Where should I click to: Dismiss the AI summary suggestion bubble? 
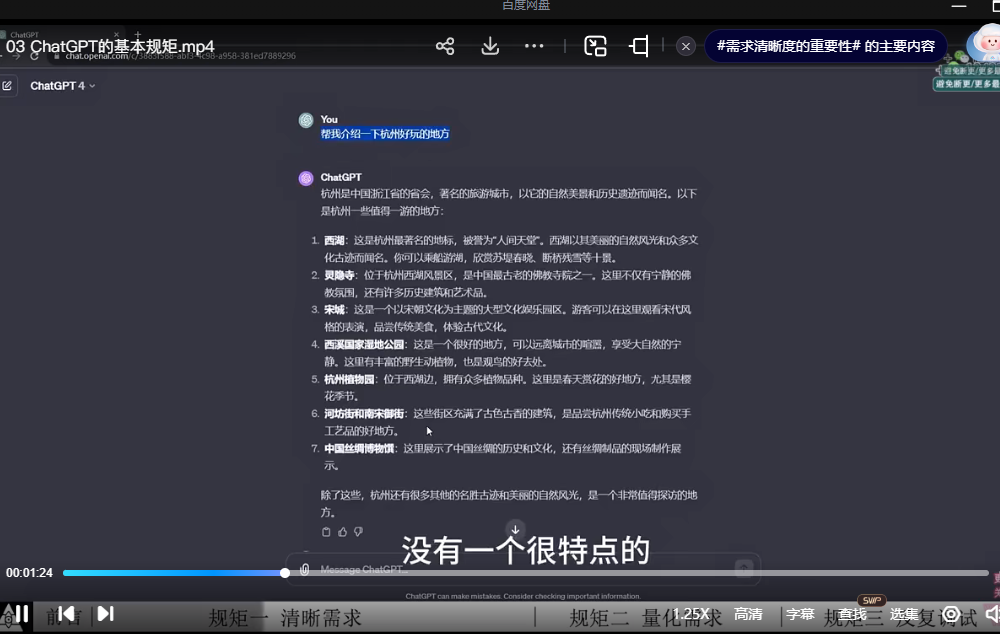pos(686,46)
